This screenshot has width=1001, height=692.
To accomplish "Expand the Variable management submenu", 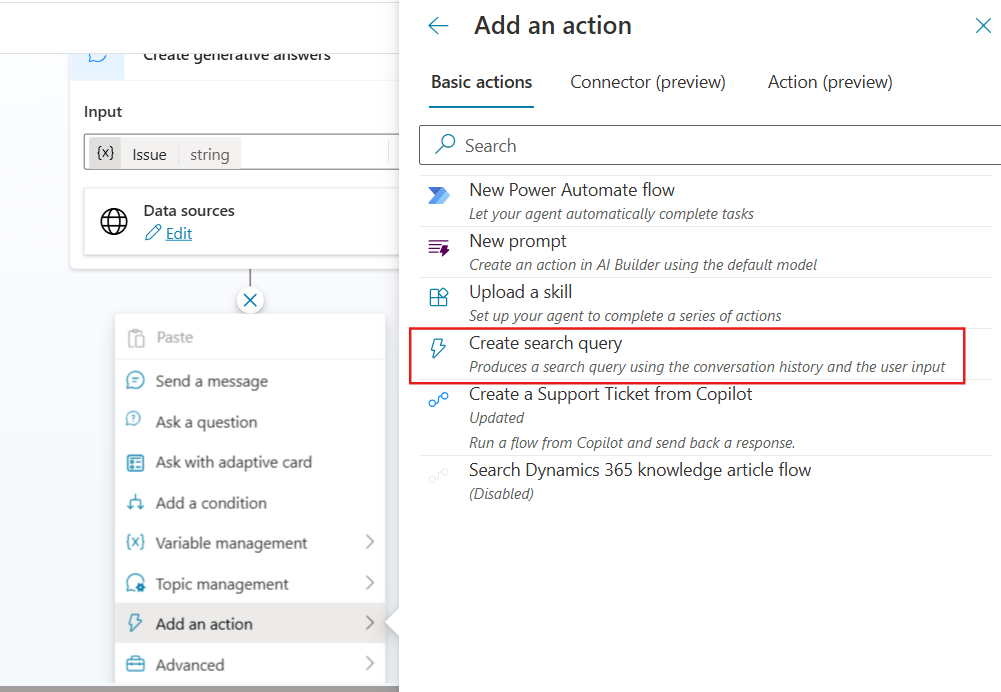I will click(x=370, y=543).
